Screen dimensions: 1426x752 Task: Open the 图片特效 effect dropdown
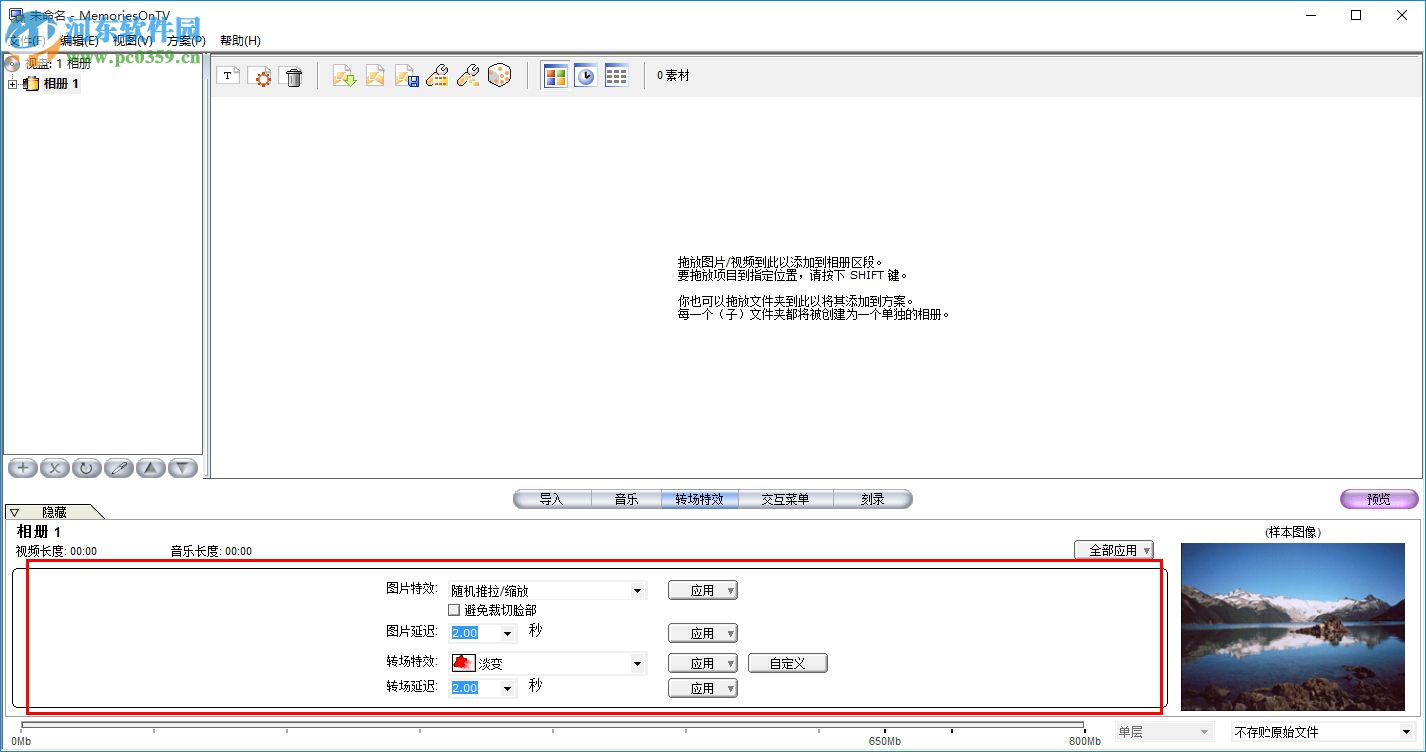point(636,591)
